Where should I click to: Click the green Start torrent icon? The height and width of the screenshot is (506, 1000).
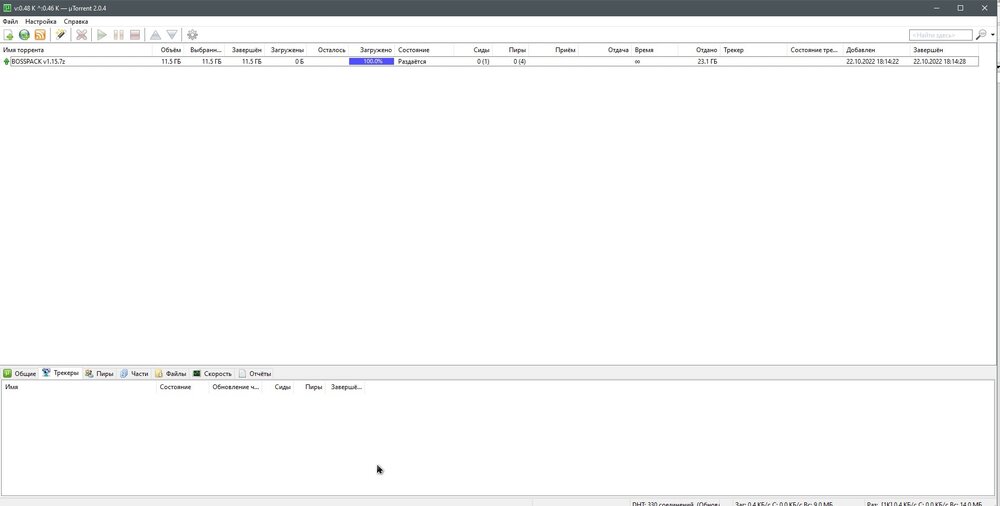[102, 35]
